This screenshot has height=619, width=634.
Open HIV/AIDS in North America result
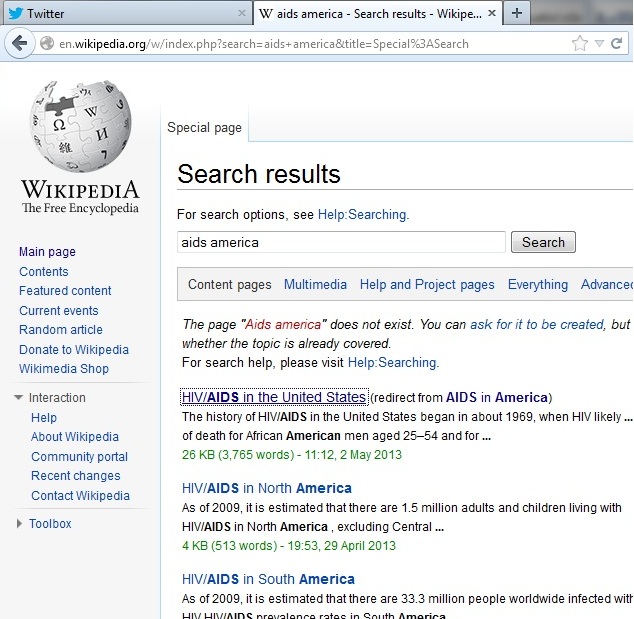tap(266, 488)
